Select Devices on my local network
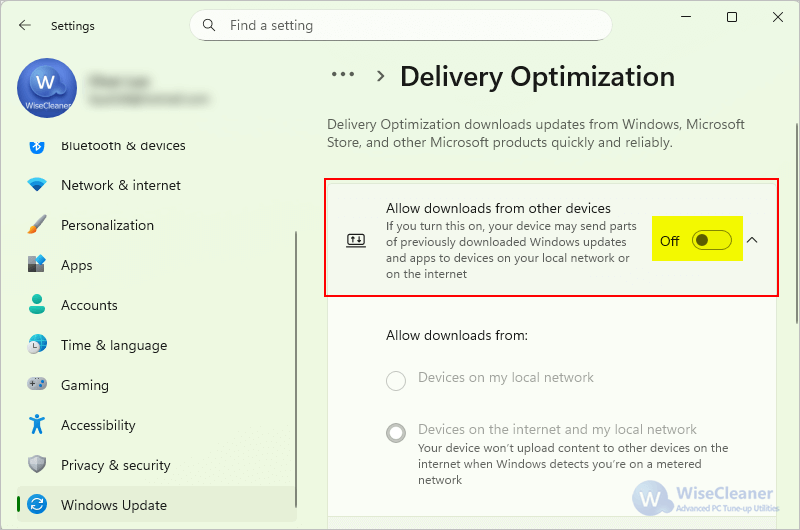800x530 pixels. coord(396,381)
